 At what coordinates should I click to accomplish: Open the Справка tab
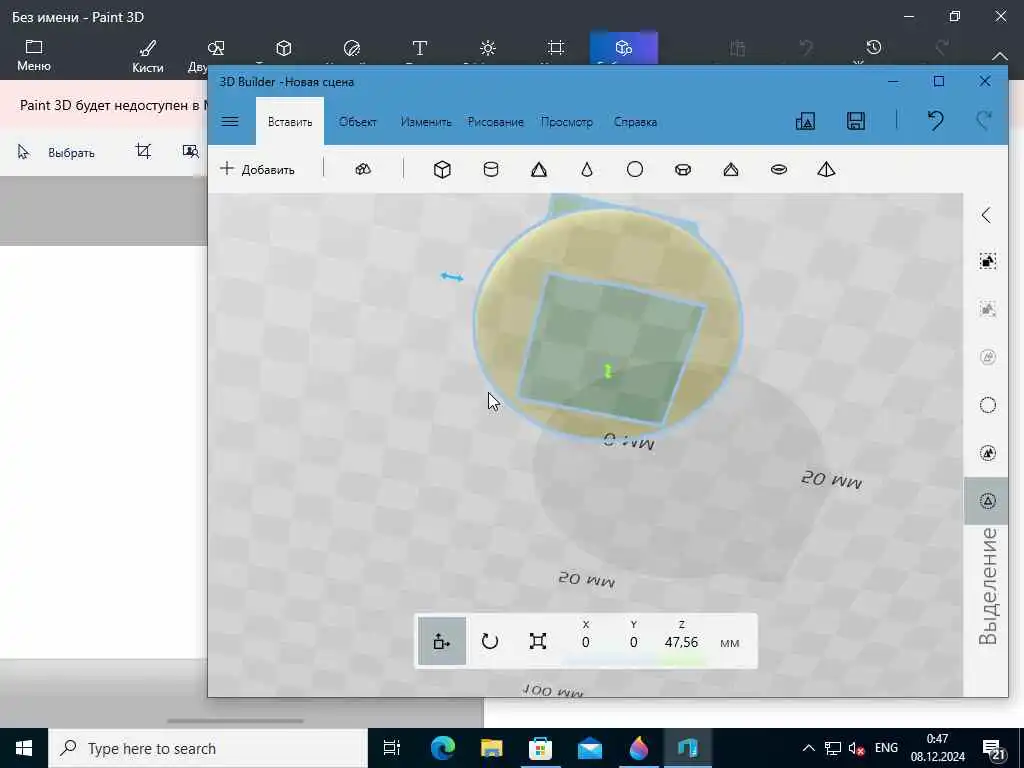click(635, 122)
